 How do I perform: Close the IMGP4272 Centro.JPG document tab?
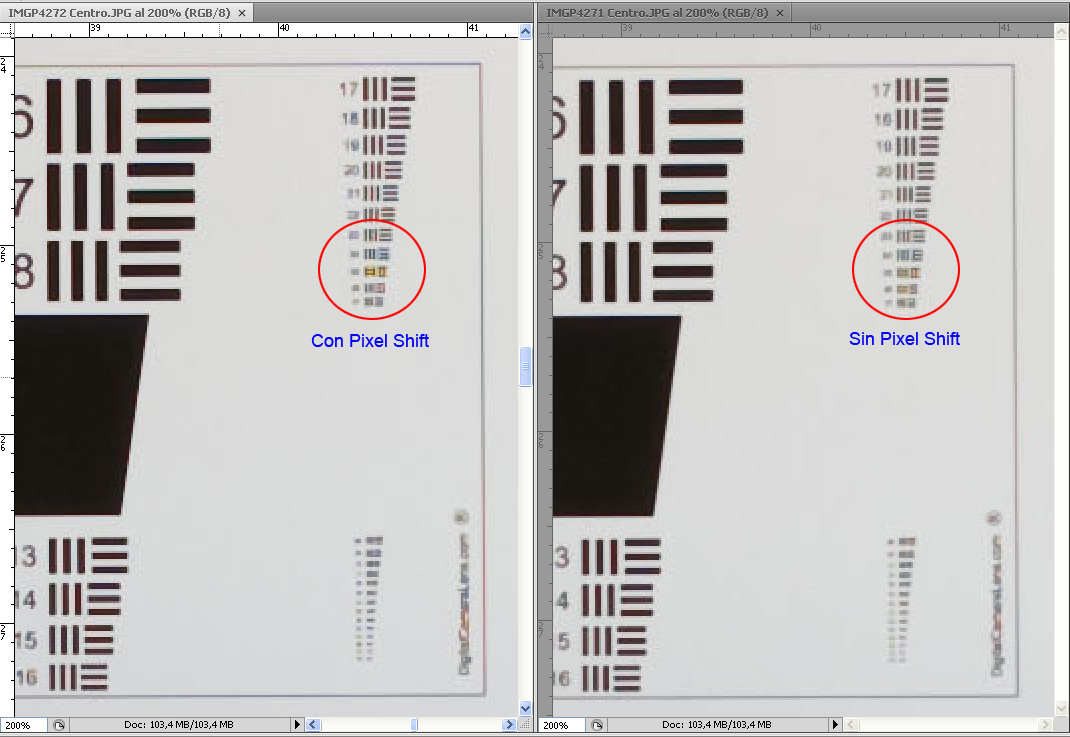tap(242, 13)
